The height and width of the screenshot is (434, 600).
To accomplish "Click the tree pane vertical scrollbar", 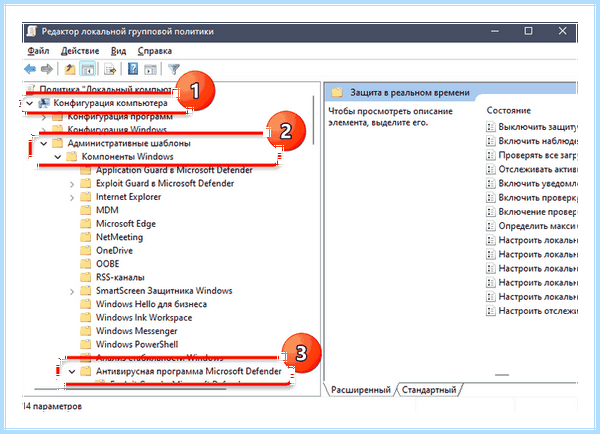I will coord(314,120).
